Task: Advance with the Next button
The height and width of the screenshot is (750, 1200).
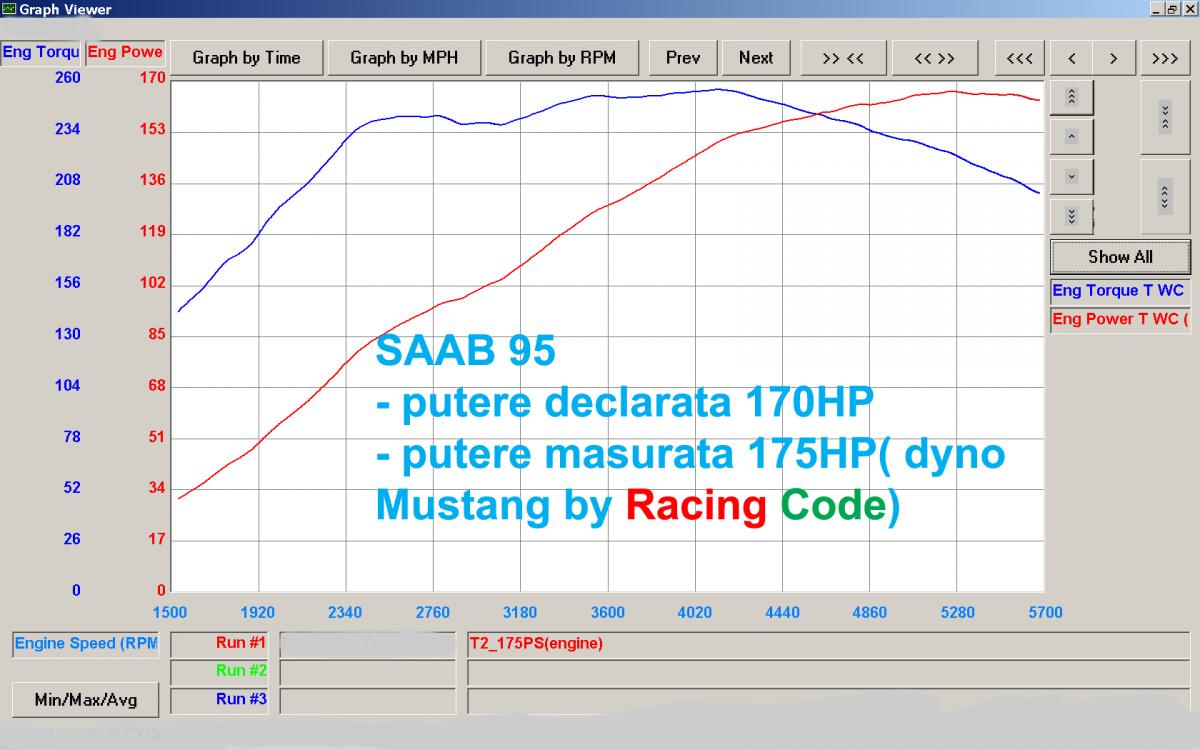Action: point(756,58)
